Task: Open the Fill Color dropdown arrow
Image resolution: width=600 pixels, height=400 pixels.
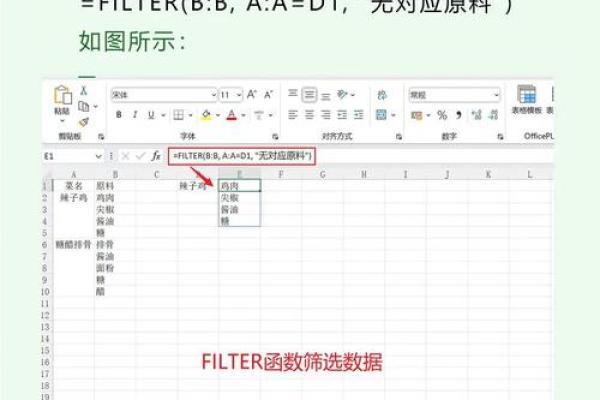Action: tap(218, 115)
